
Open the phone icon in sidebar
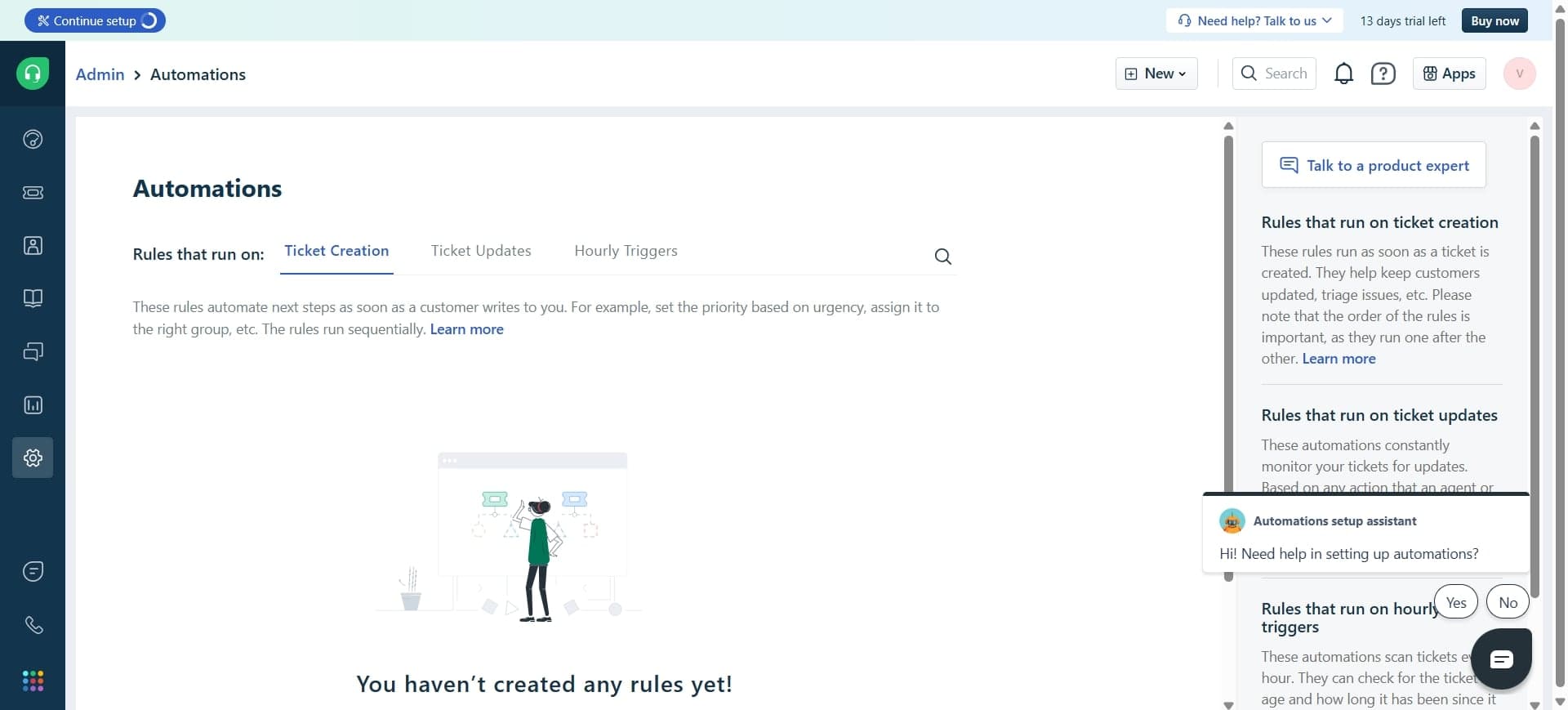pyautogui.click(x=33, y=625)
